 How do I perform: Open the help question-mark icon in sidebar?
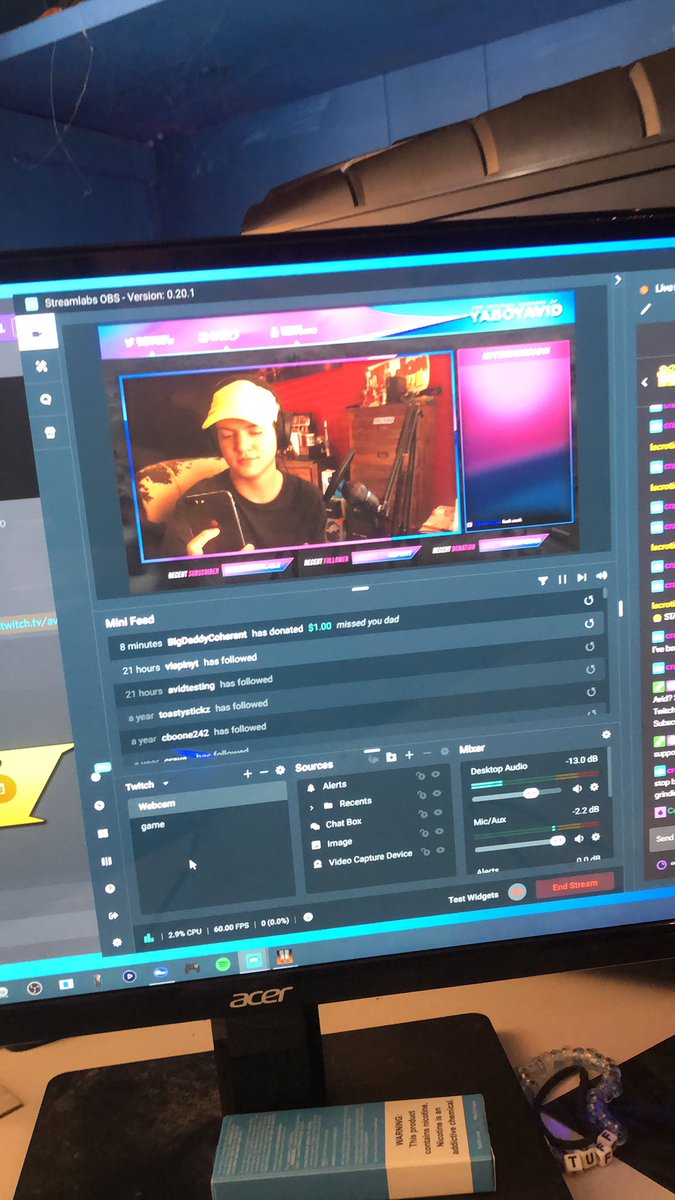tap(110, 888)
